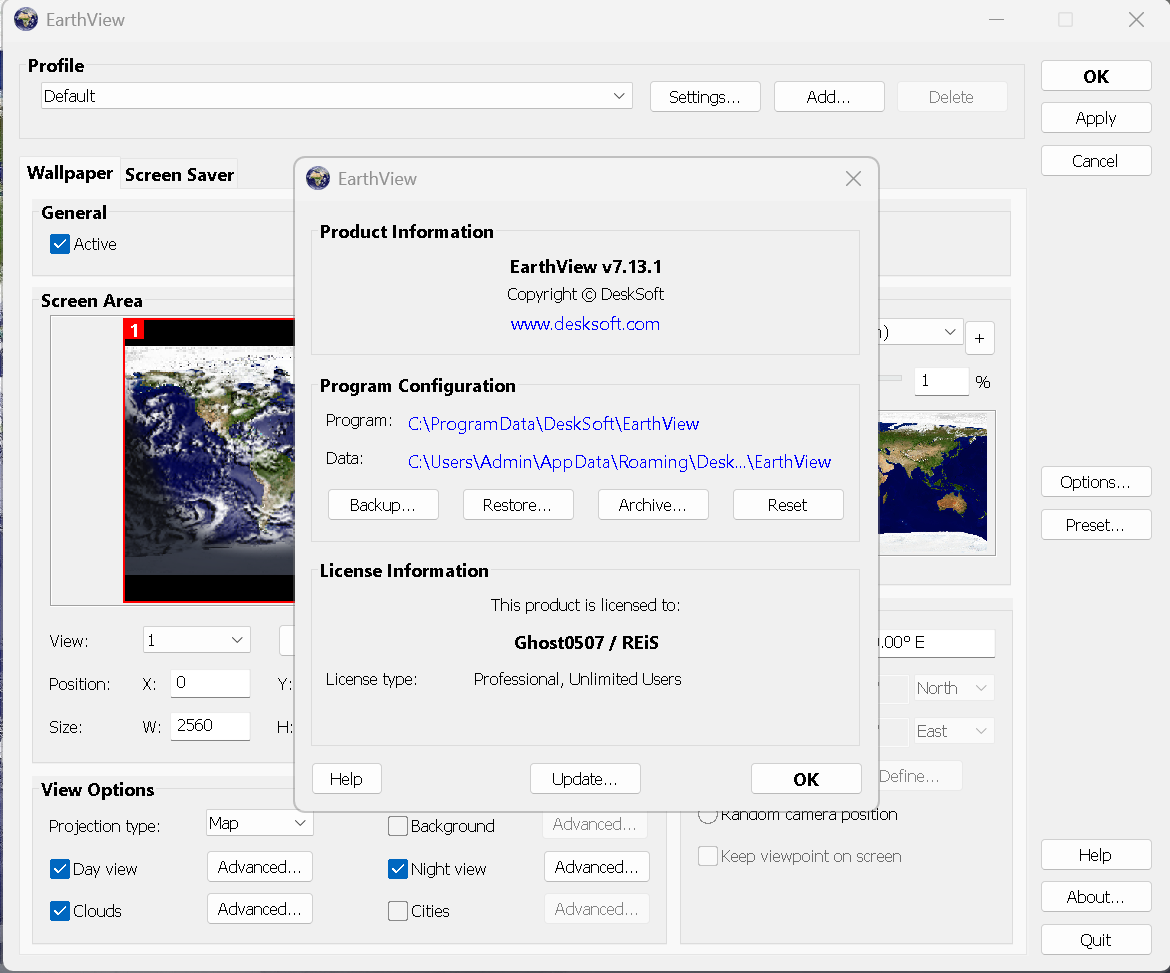Click the percent value input field
1170x973 pixels.
click(942, 381)
